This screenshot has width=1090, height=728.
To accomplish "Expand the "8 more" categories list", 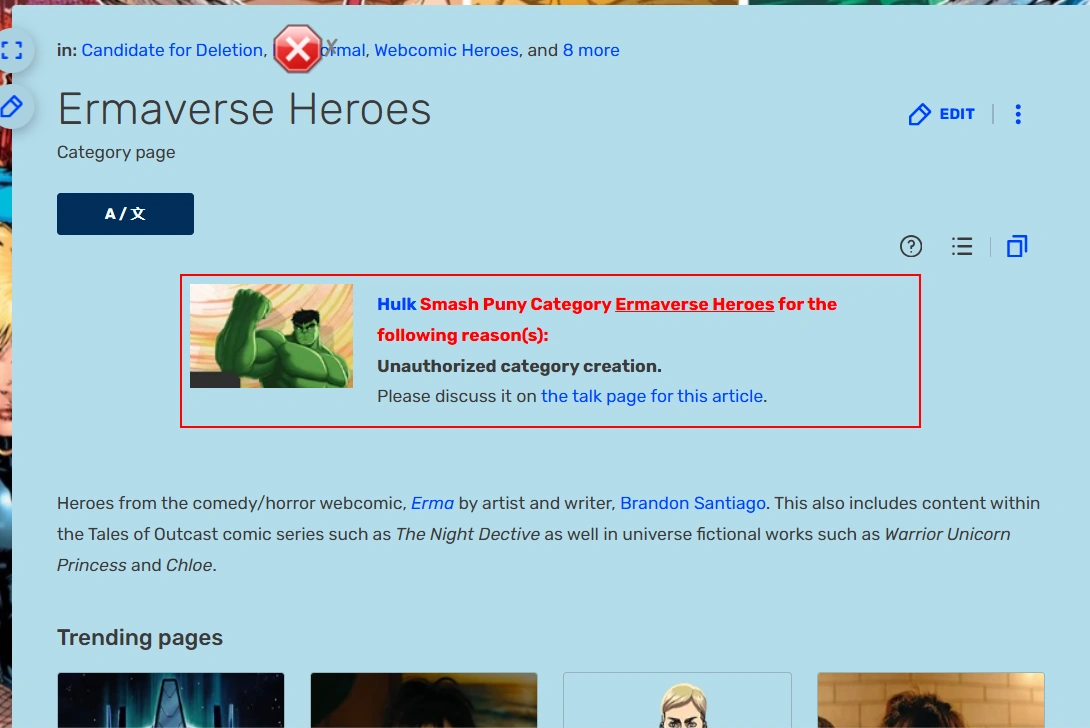I will tap(591, 50).
